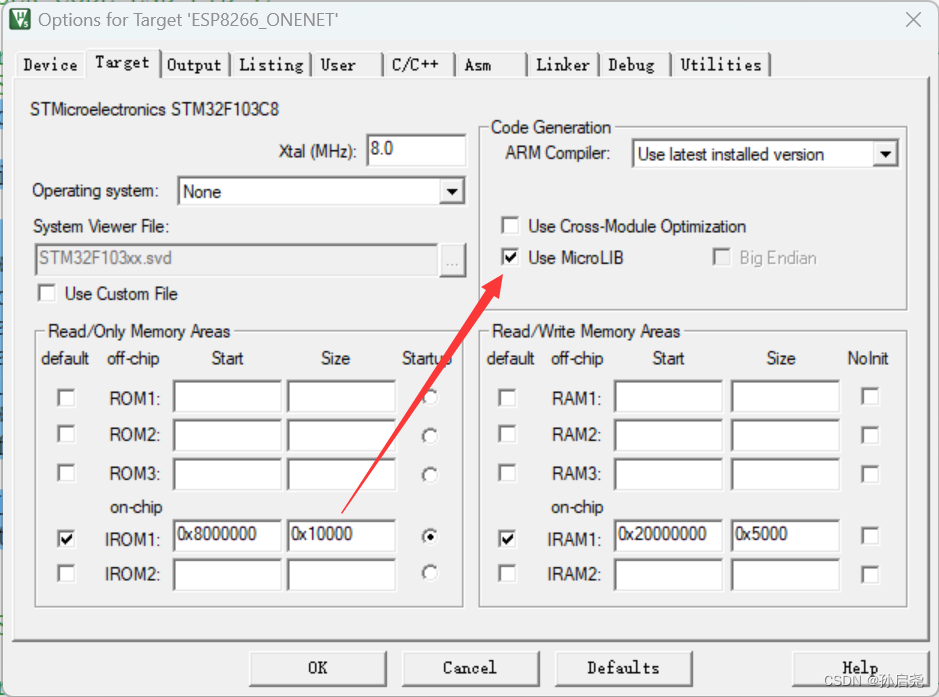Select the IROM1 Startup radio button

[x=429, y=536]
